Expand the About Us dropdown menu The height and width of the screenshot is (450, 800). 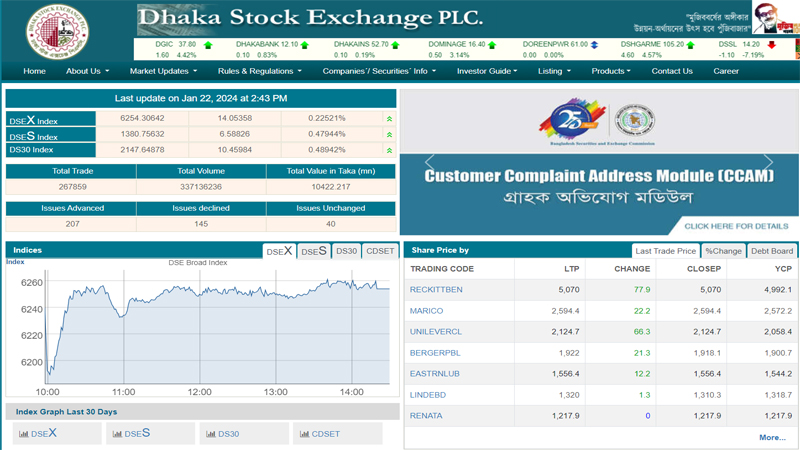click(x=87, y=71)
